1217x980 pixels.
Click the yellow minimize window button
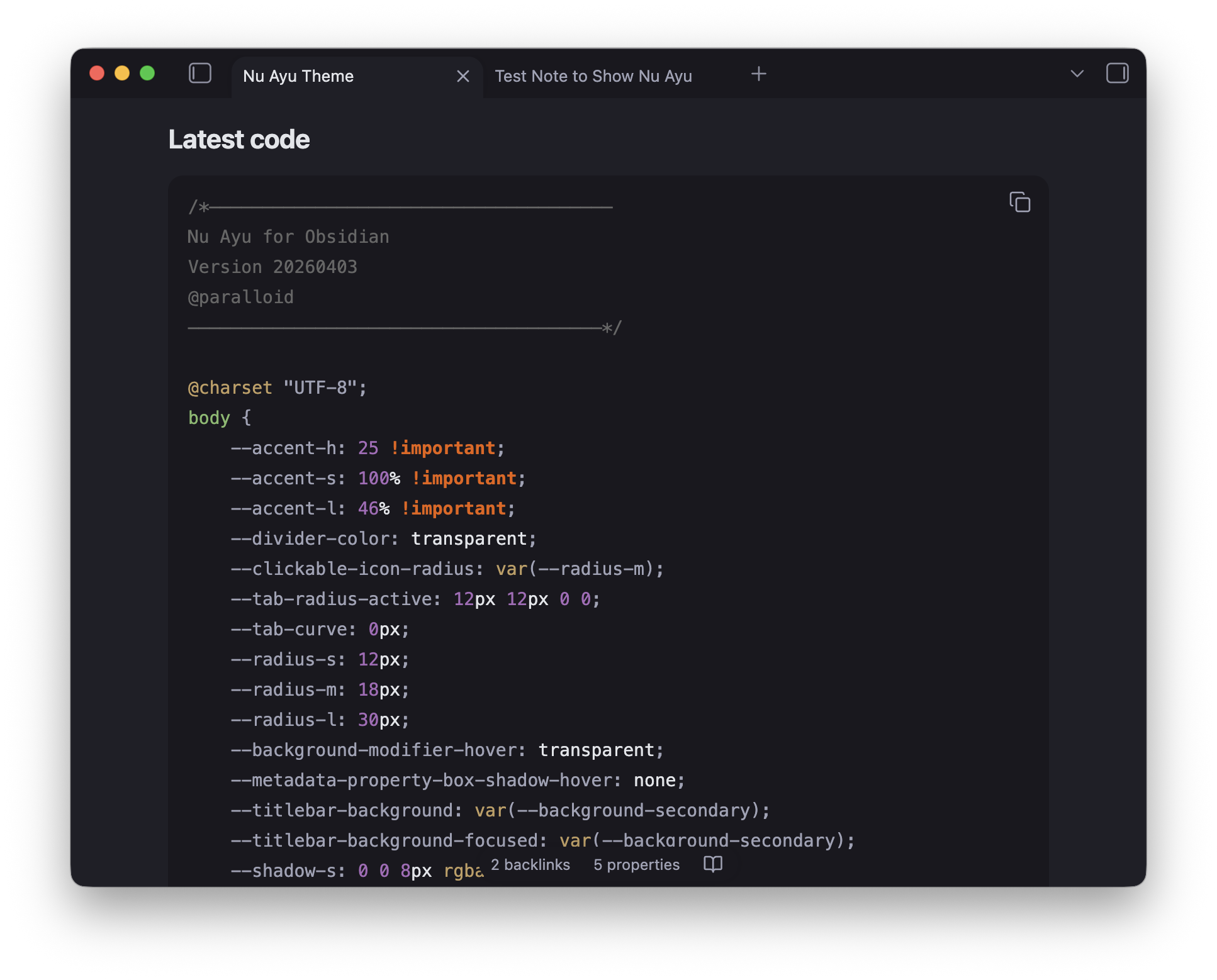[x=122, y=74]
